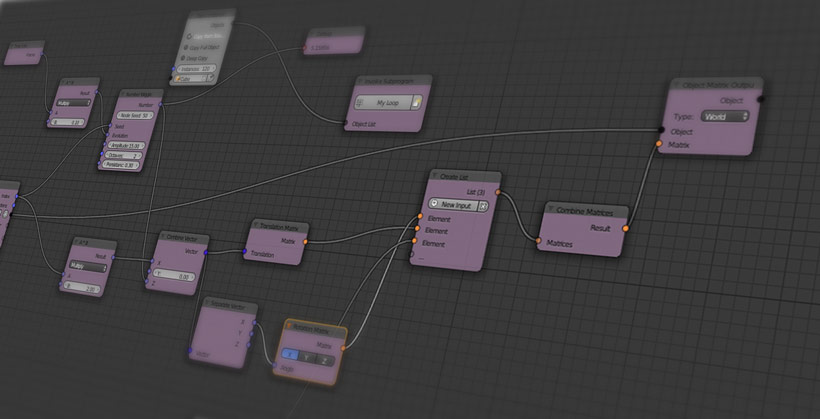Click Vector input socket on Separate Vector
The image size is (820, 419).
point(190,350)
